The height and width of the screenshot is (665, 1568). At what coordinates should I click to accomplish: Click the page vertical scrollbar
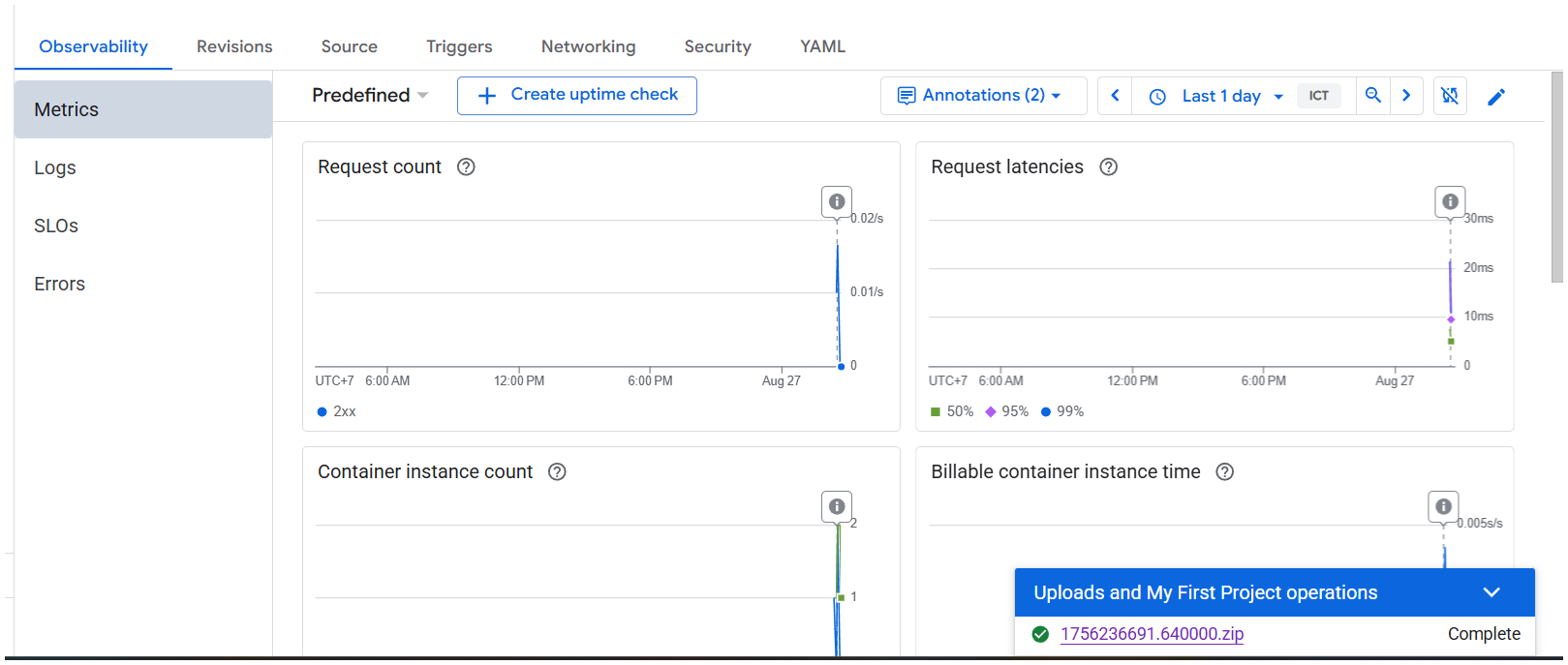coord(1557,177)
